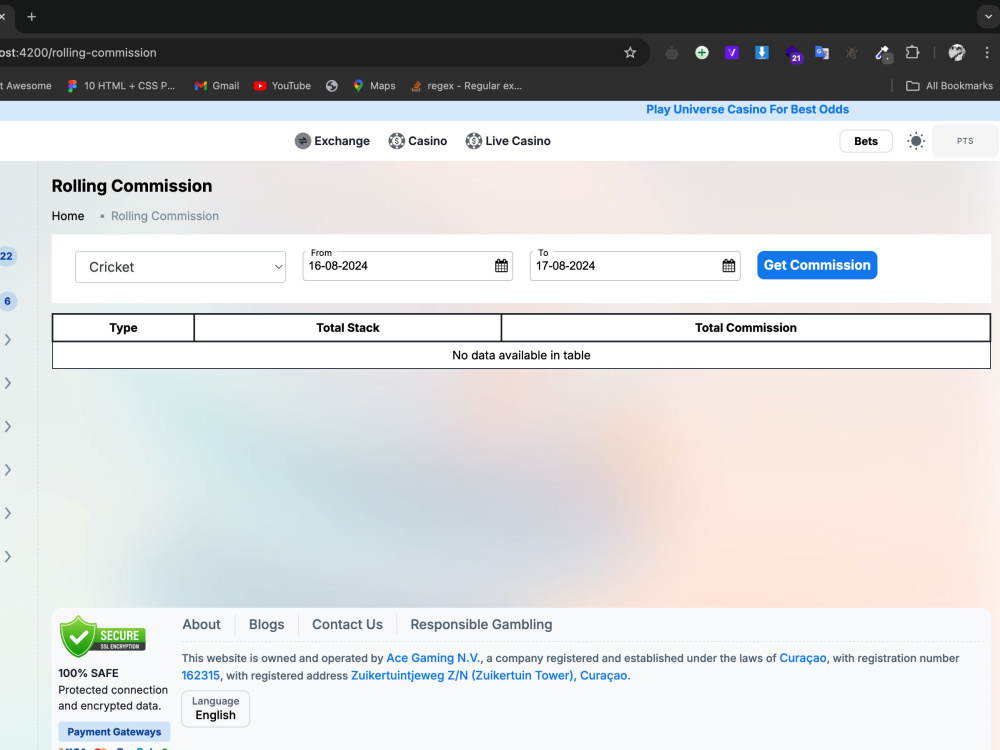This screenshot has width=1000, height=750.
Task: Go to the Exchange section
Action: point(332,141)
